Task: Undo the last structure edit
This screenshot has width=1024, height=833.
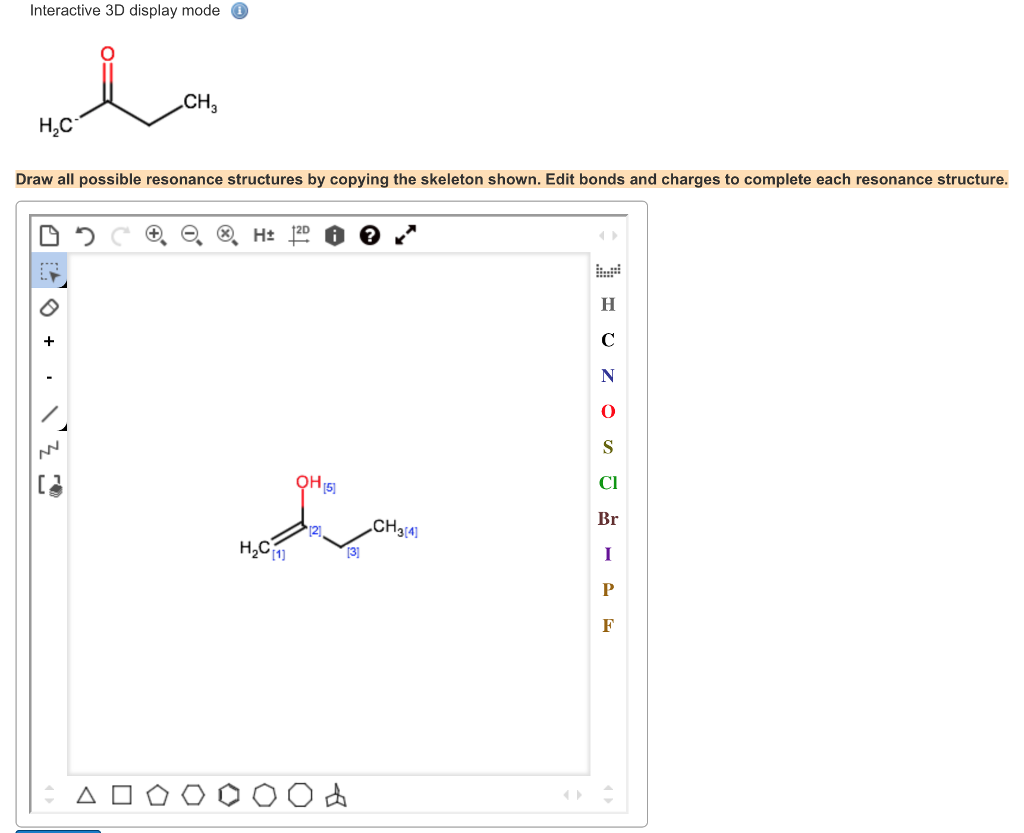Action: (x=85, y=235)
